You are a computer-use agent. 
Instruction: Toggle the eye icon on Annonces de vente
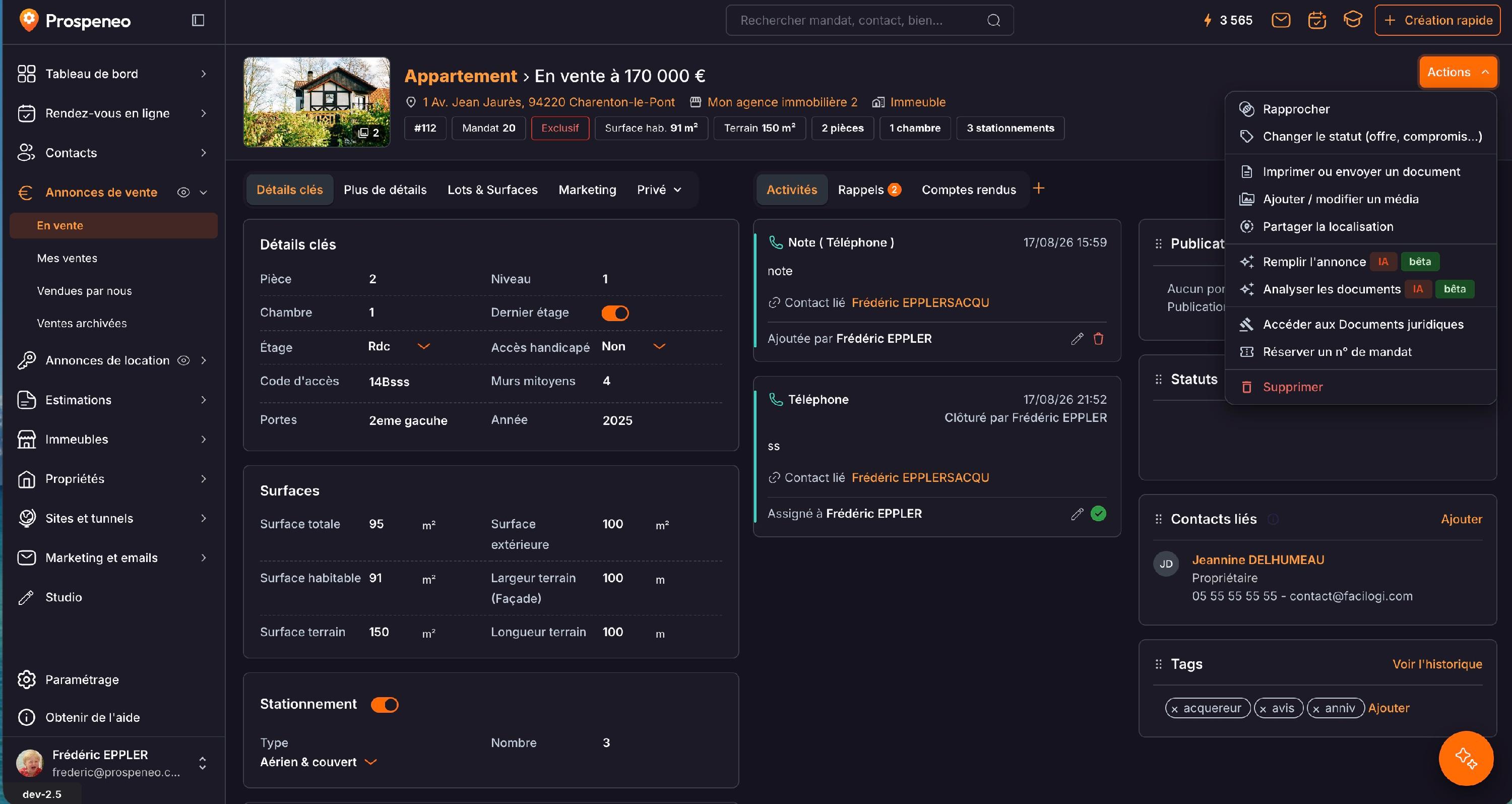[183, 193]
